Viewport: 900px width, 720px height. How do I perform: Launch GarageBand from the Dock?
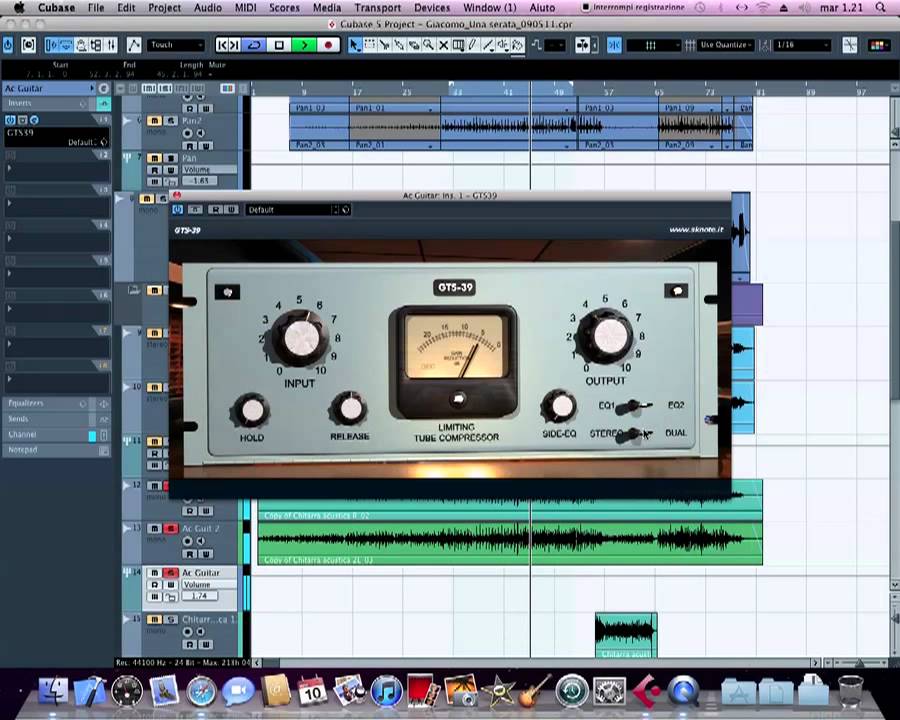coord(534,691)
